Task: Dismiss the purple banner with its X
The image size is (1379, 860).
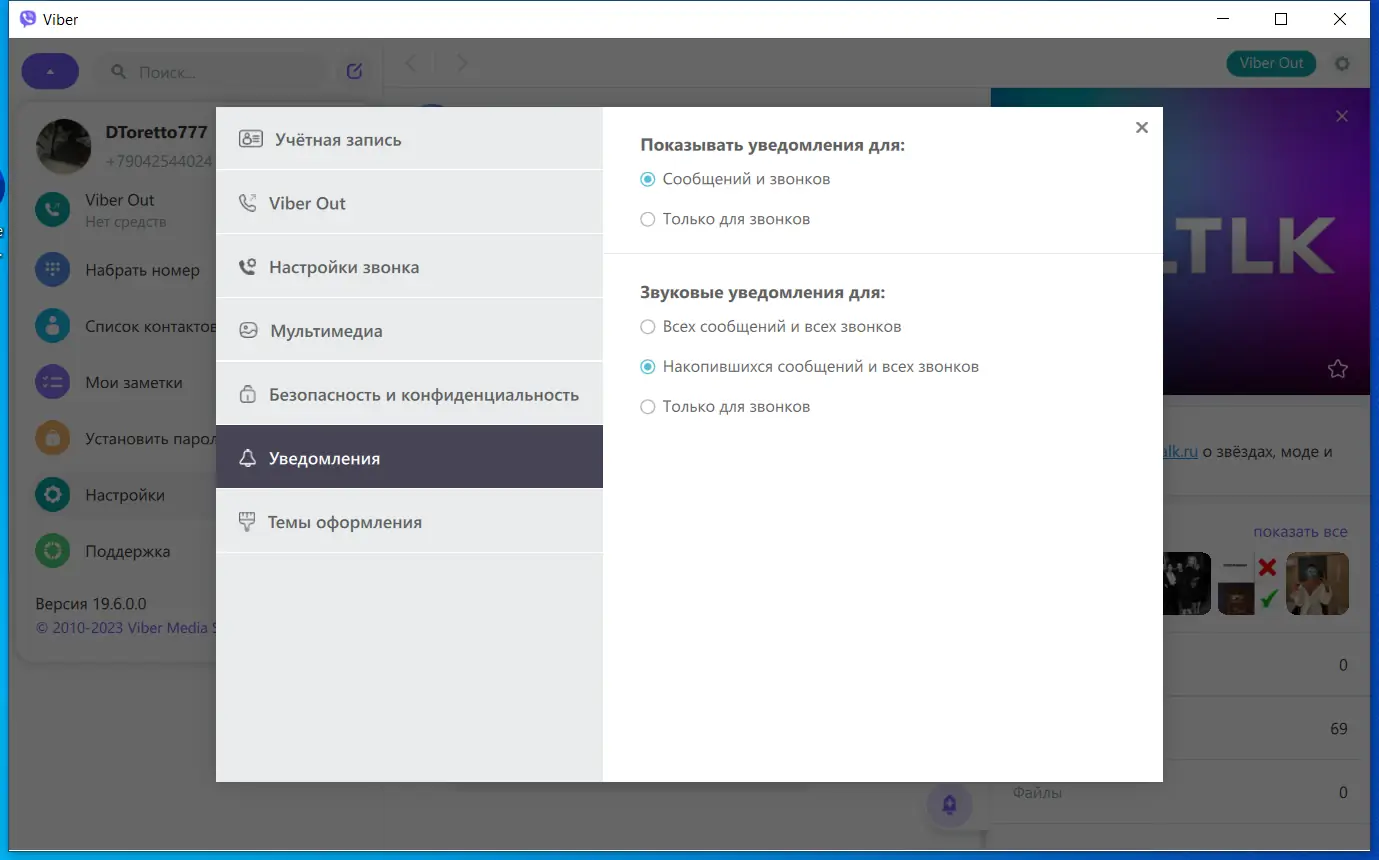Action: point(1342,116)
